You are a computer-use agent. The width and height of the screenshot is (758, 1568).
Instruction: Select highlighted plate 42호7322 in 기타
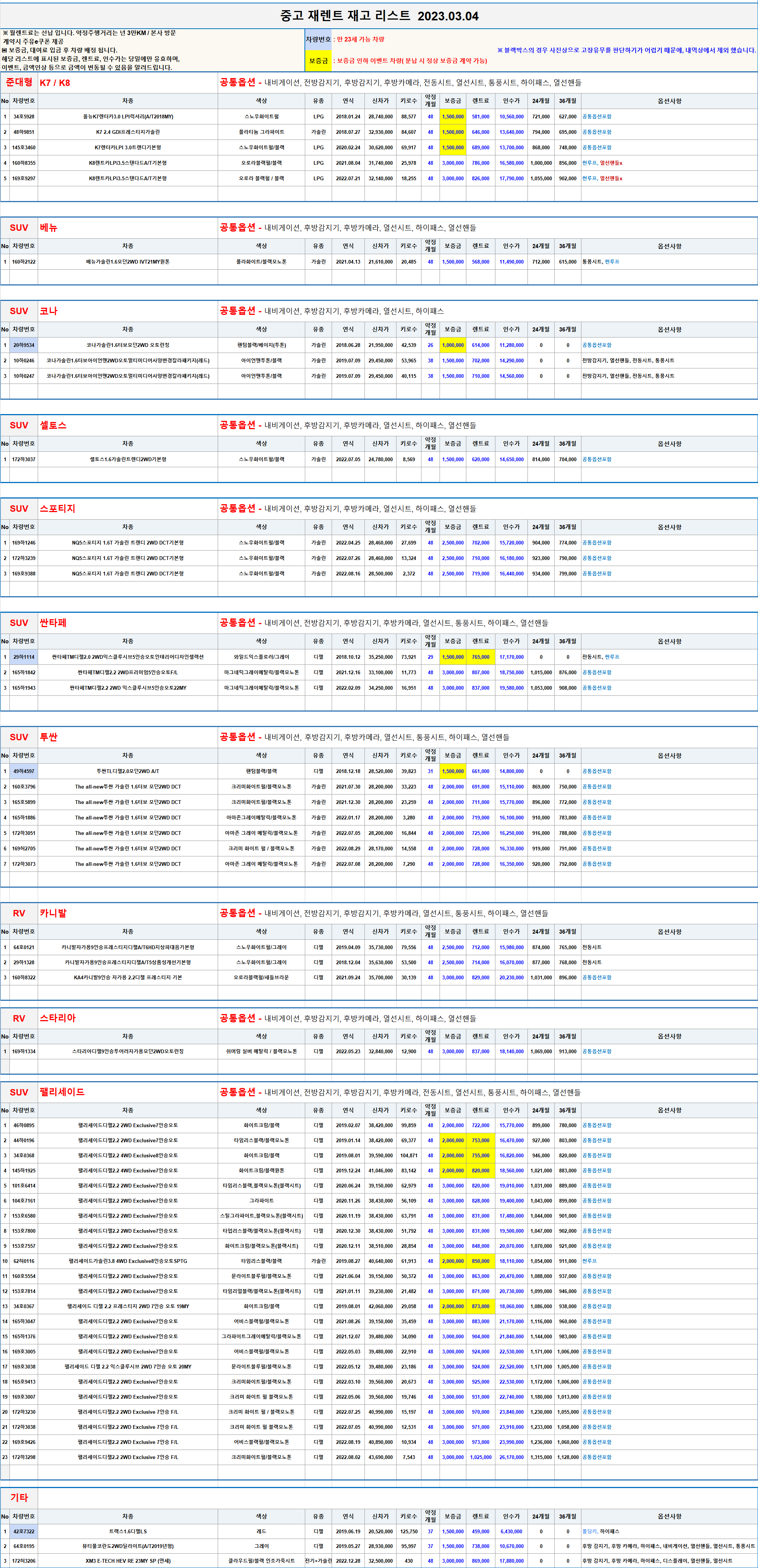point(24,1531)
